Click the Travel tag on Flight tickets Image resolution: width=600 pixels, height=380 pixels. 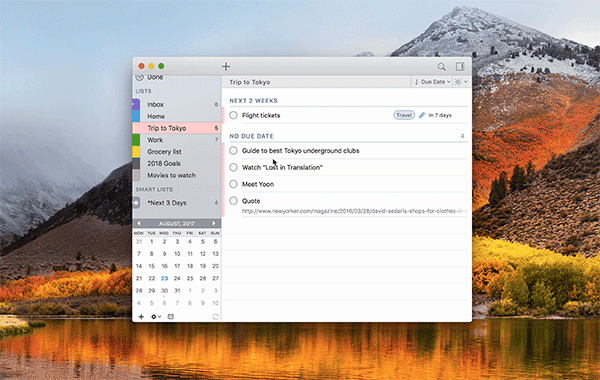pyautogui.click(x=404, y=115)
